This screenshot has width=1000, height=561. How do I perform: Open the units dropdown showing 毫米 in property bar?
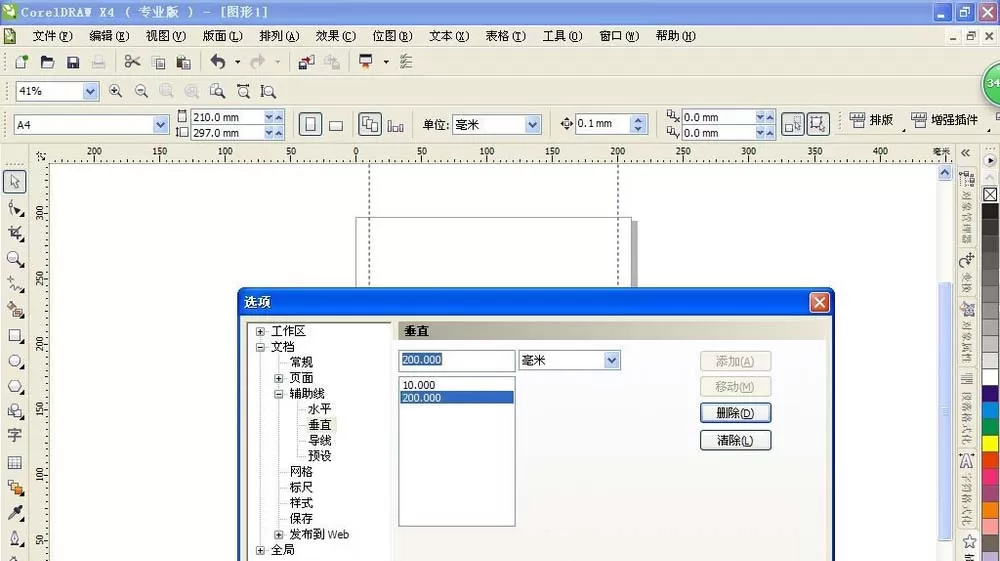tap(533, 125)
